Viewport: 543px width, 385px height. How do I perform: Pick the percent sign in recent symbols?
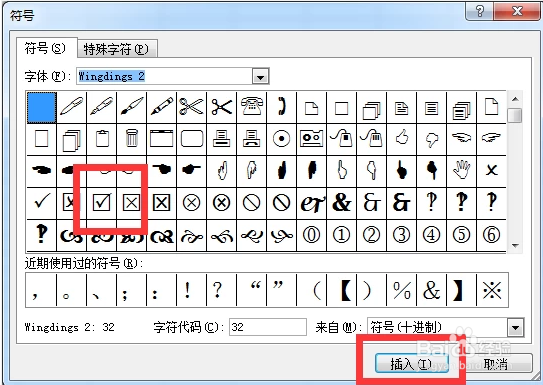coord(402,290)
